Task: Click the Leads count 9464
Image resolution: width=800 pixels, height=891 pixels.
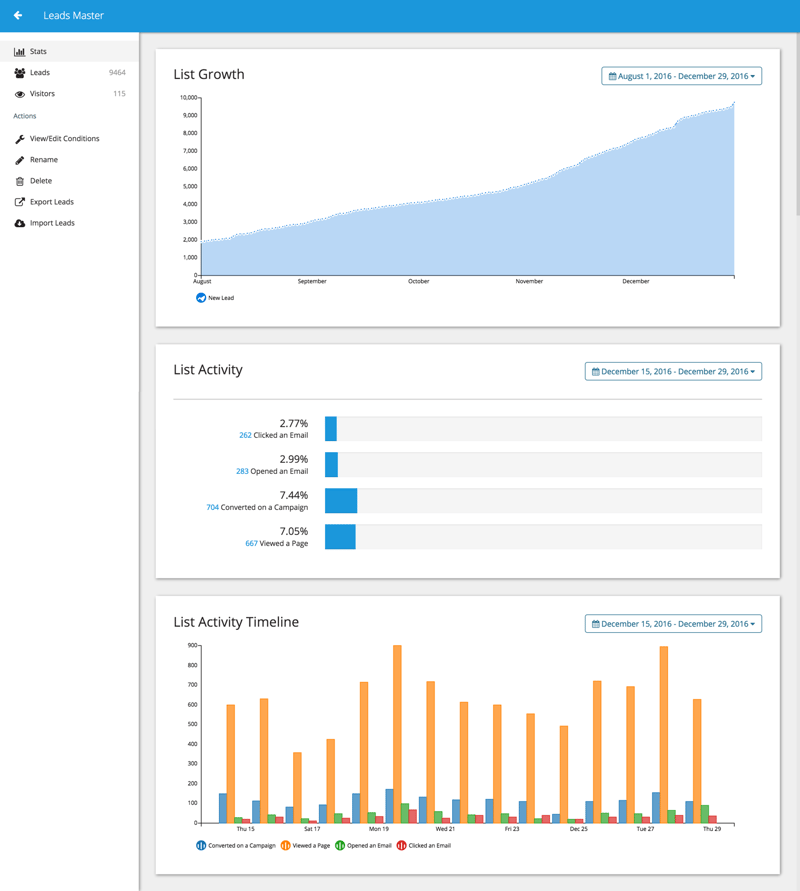Action: 117,73
